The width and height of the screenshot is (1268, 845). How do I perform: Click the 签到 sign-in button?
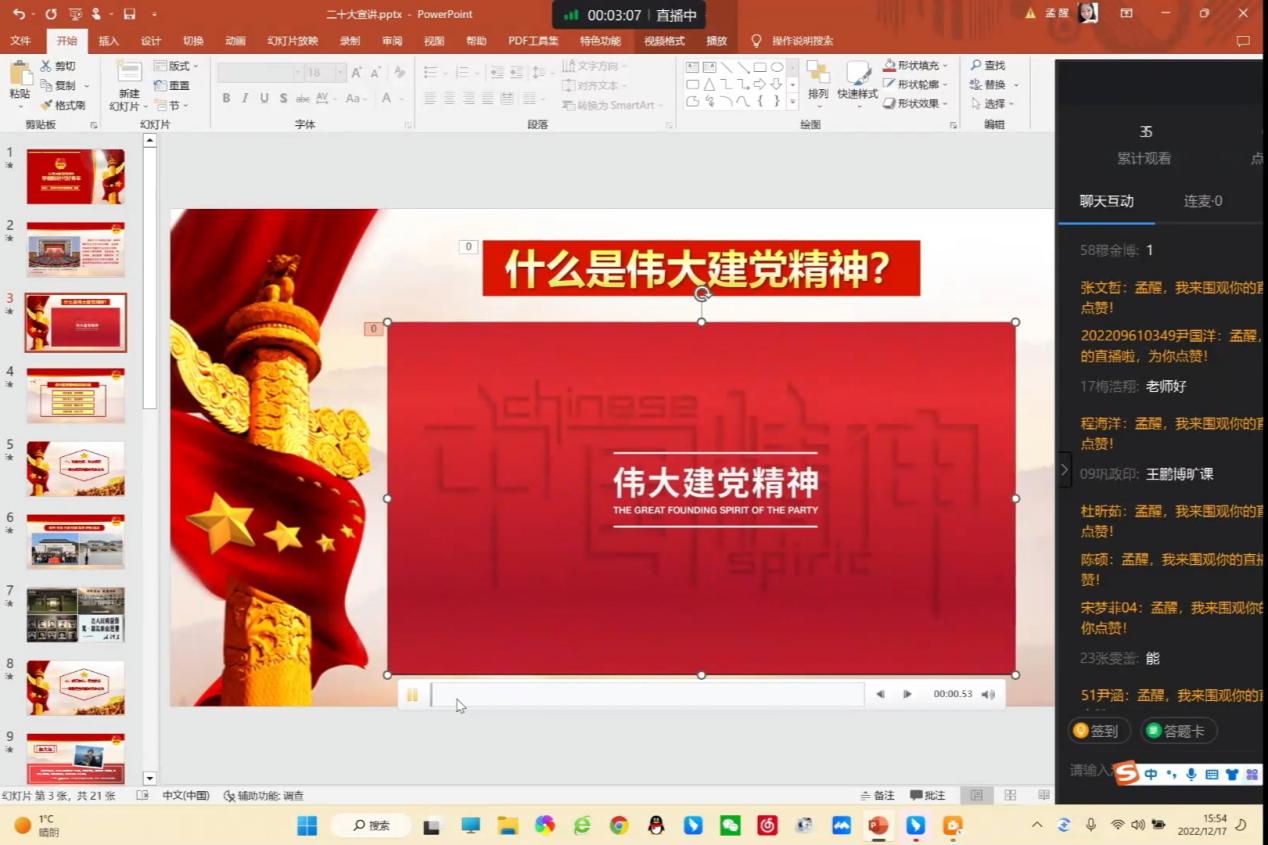(x=1098, y=731)
